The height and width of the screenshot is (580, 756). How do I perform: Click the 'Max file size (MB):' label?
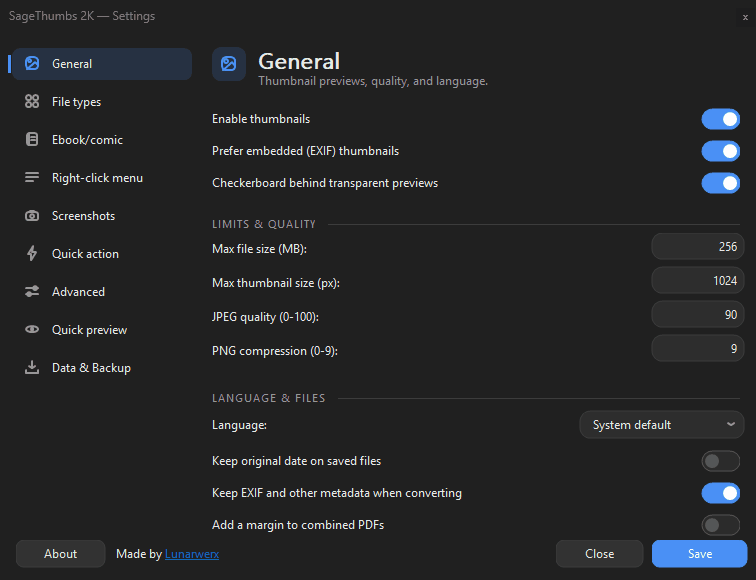[259, 249]
